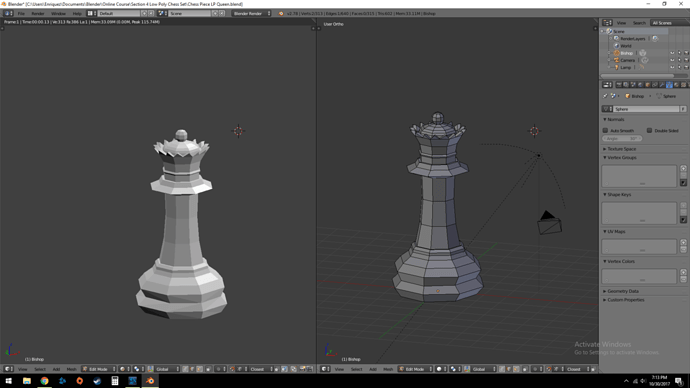Select face select mode in the left viewport
690x388 pixels.
tap(200, 369)
